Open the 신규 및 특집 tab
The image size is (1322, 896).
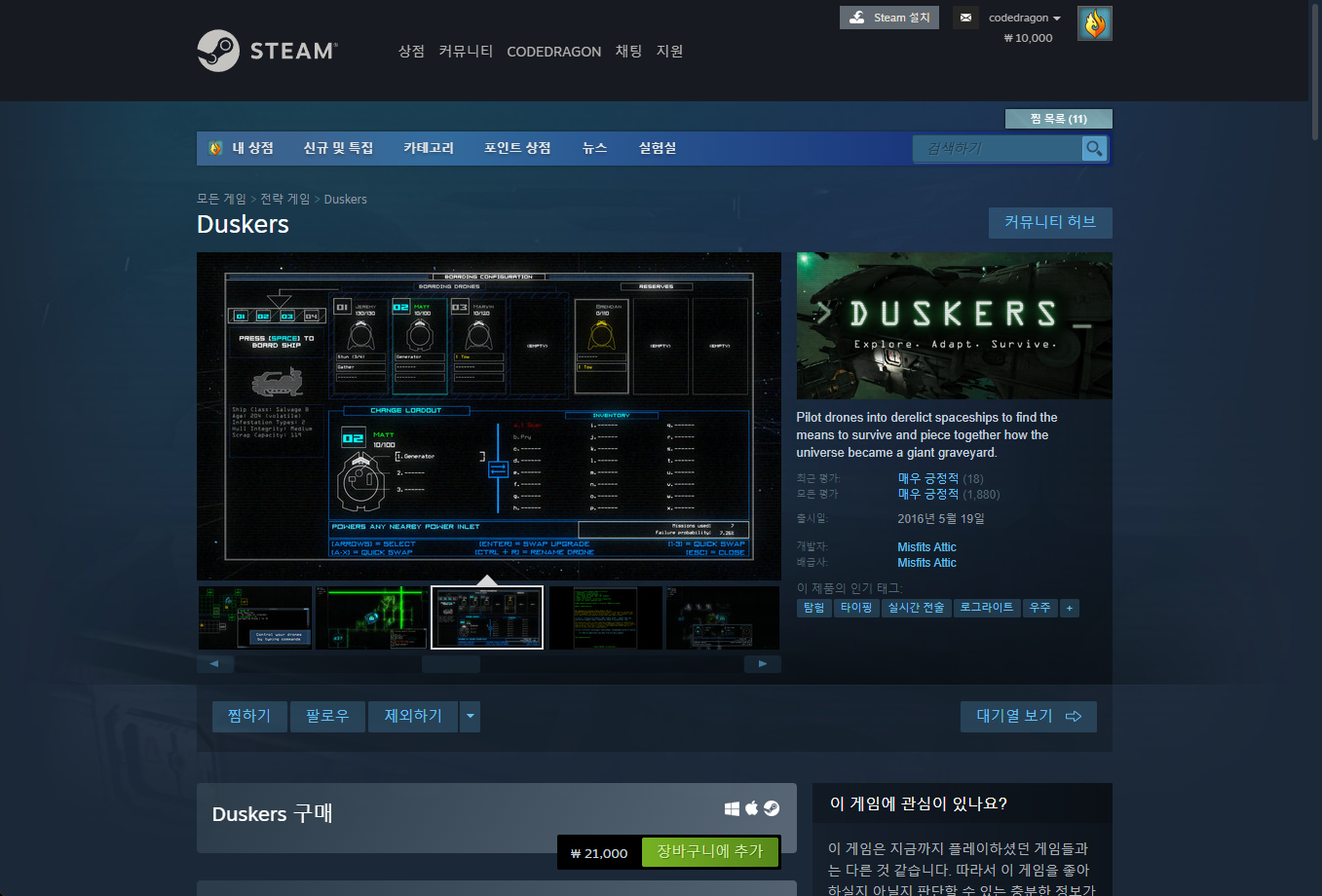338,148
